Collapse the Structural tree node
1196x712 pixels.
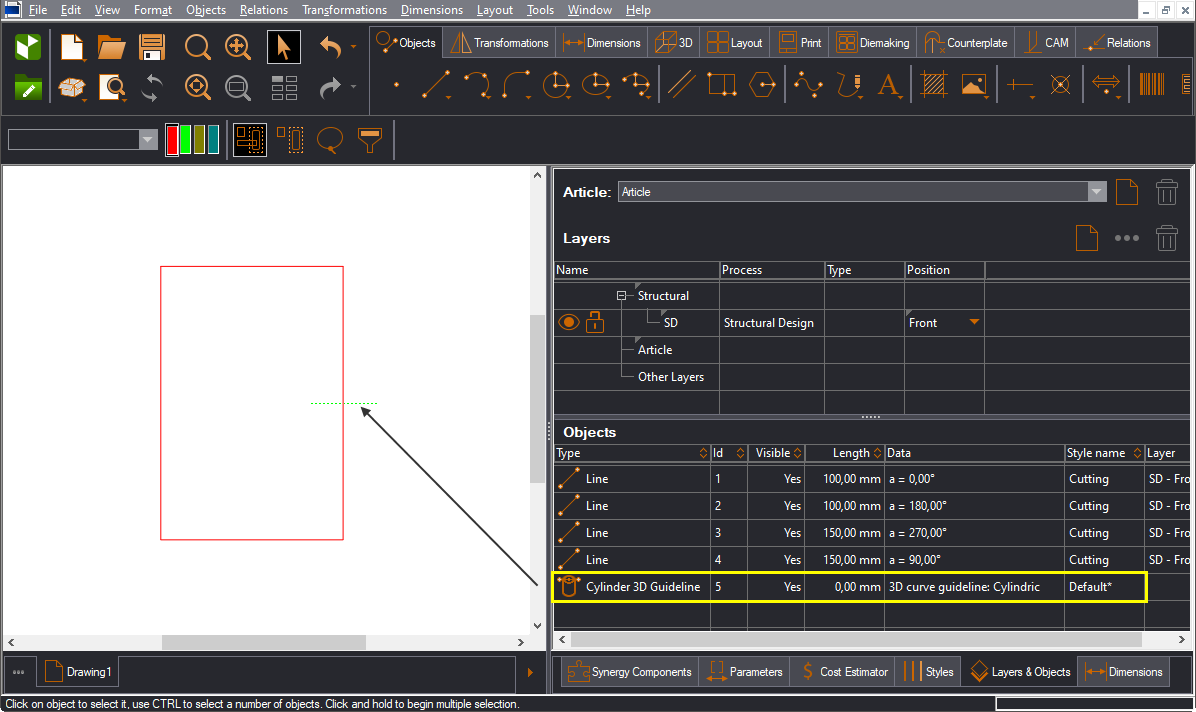pyautogui.click(x=622, y=296)
